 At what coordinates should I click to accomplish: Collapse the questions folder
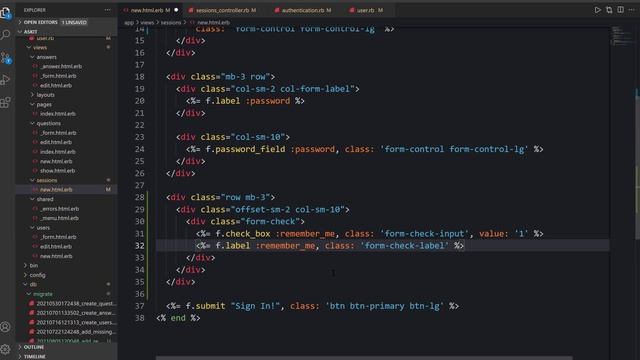pyautogui.click(x=32, y=123)
